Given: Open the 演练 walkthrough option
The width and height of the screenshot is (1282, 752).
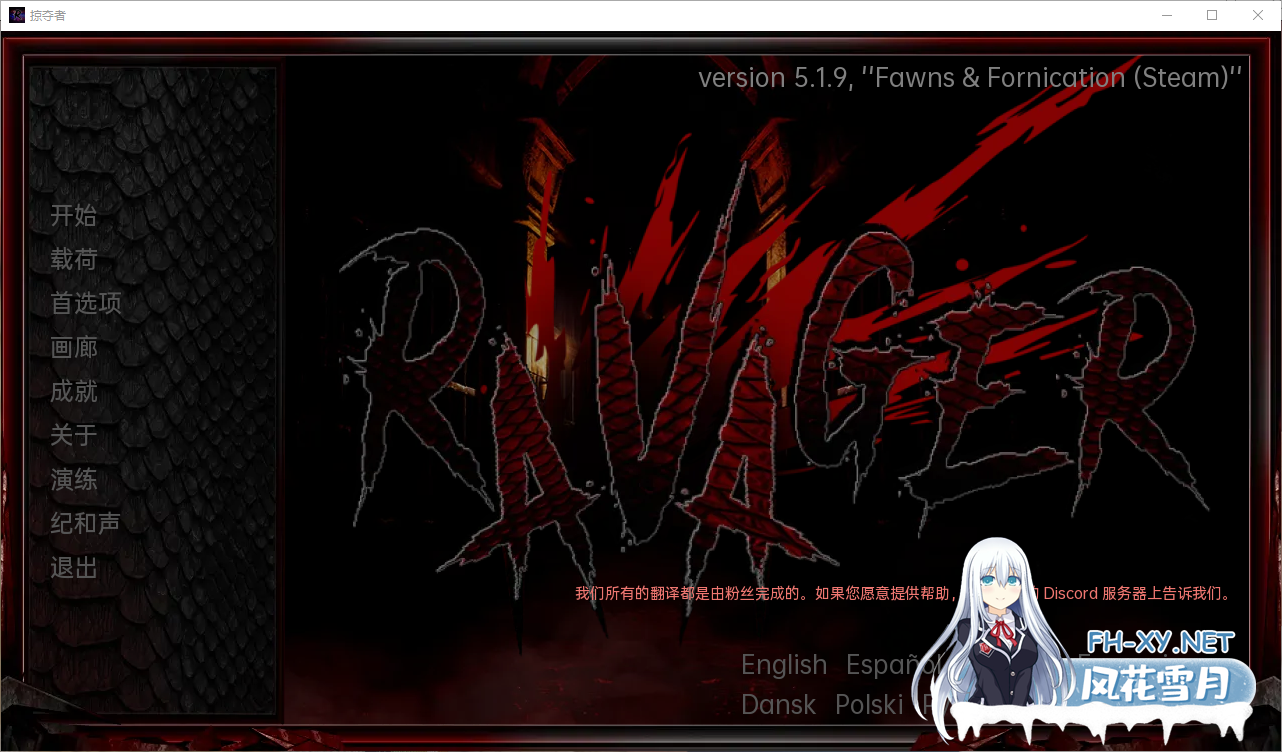Looking at the screenshot, I should pos(73,479).
